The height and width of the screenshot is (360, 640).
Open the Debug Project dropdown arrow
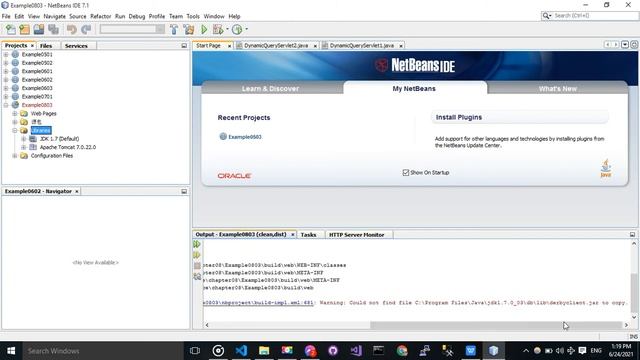click(x=227, y=29)
